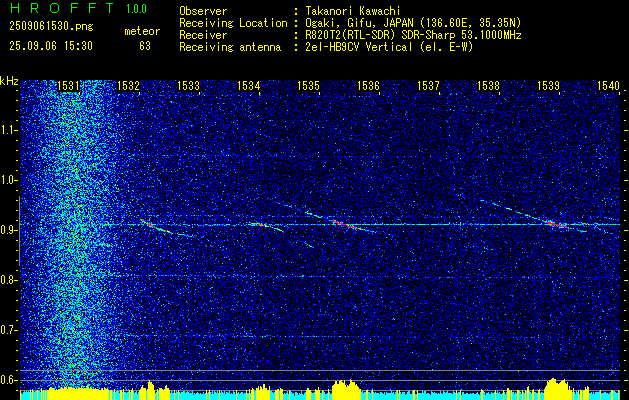Image resolution: width=629 pixels, height=400 pixels.
Task: Click the Receiving Location label
Action: coord(233,23)
